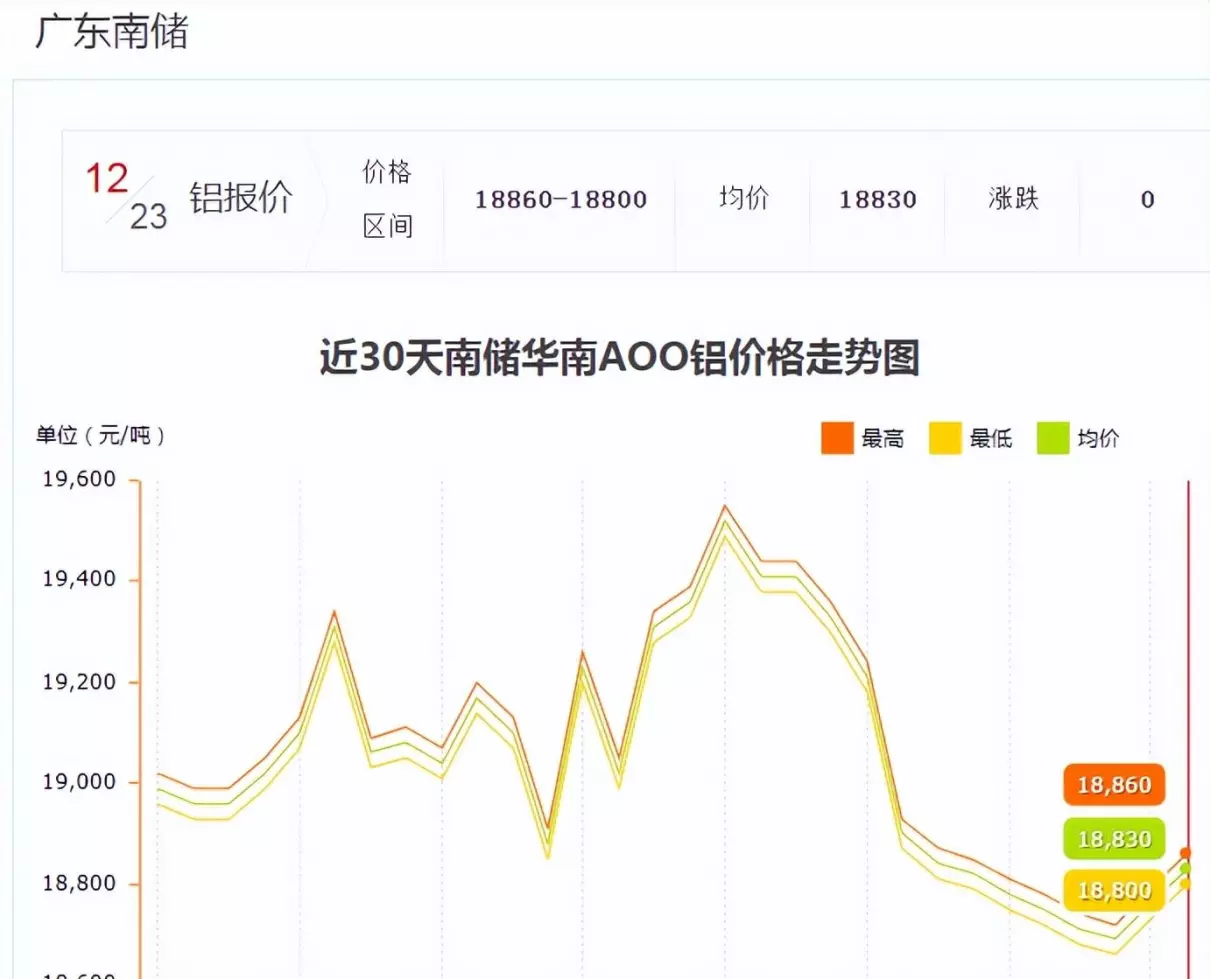Click the green end data point
This screenshot has height=979, width=1210.
1186,868
